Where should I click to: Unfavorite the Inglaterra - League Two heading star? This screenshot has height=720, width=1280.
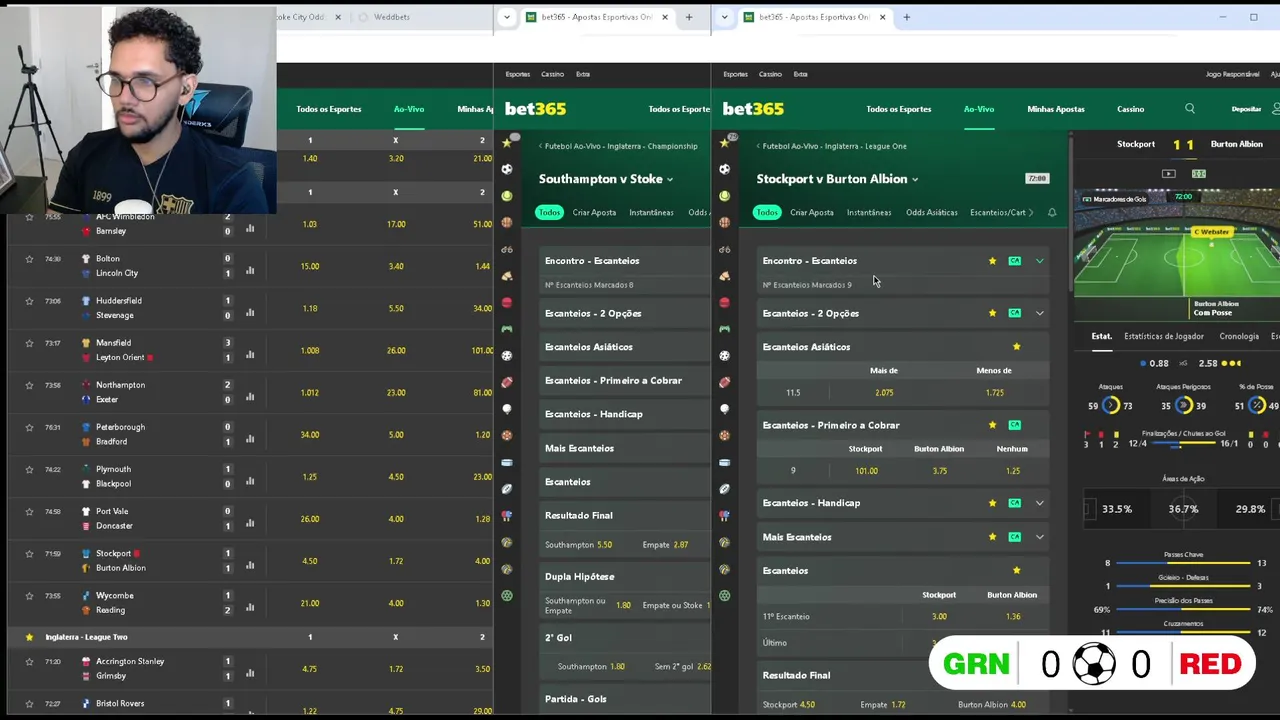click(x=29, y=637)
